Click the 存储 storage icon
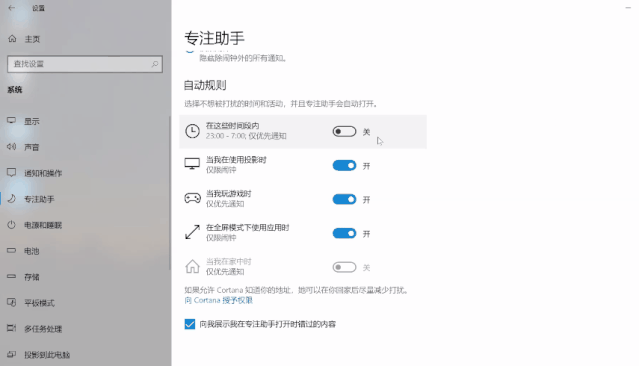The height and width of the screenshot is (366, 639). [x=11, y=276]
